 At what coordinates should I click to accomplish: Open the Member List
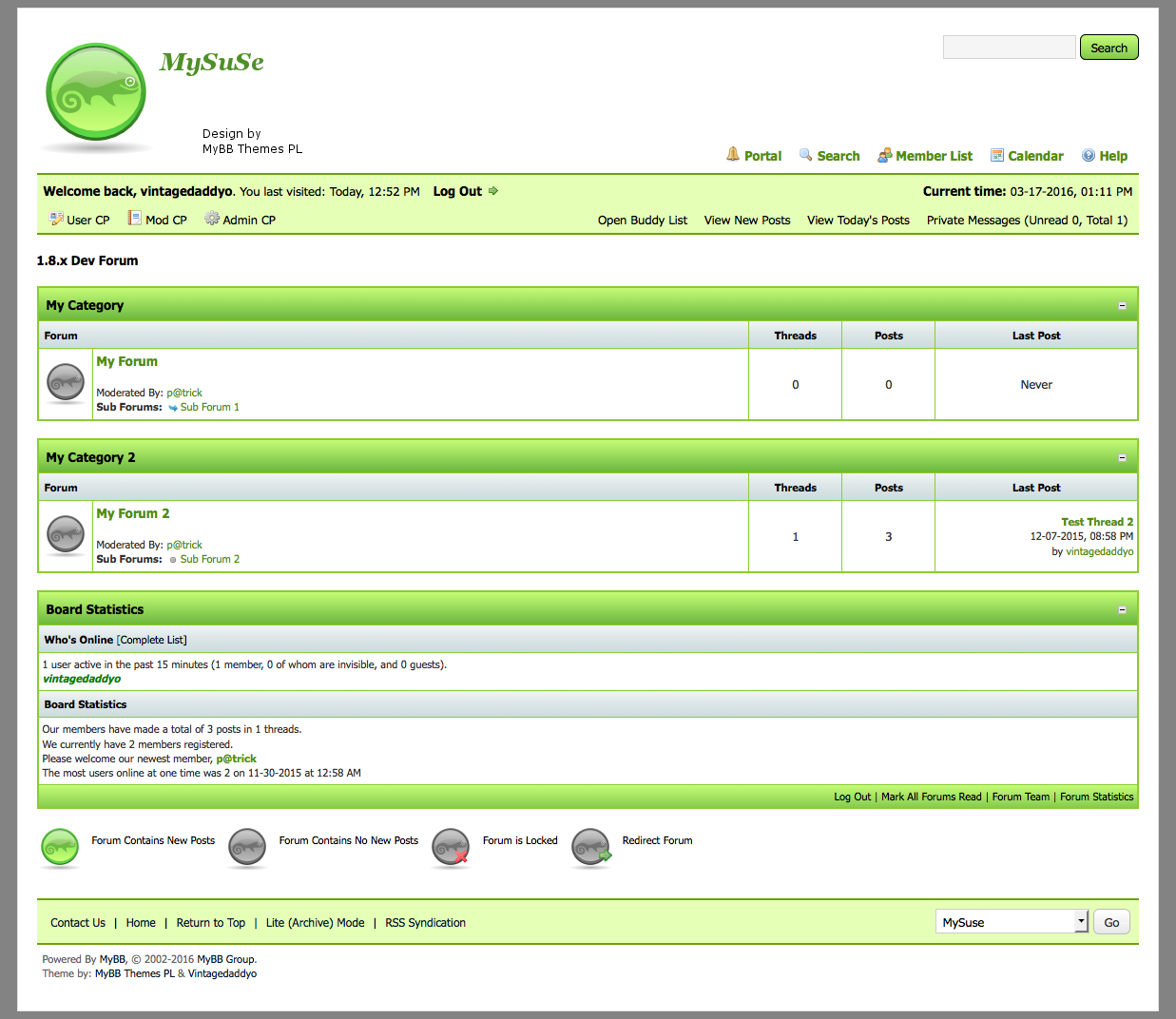[x=934, y=156]
